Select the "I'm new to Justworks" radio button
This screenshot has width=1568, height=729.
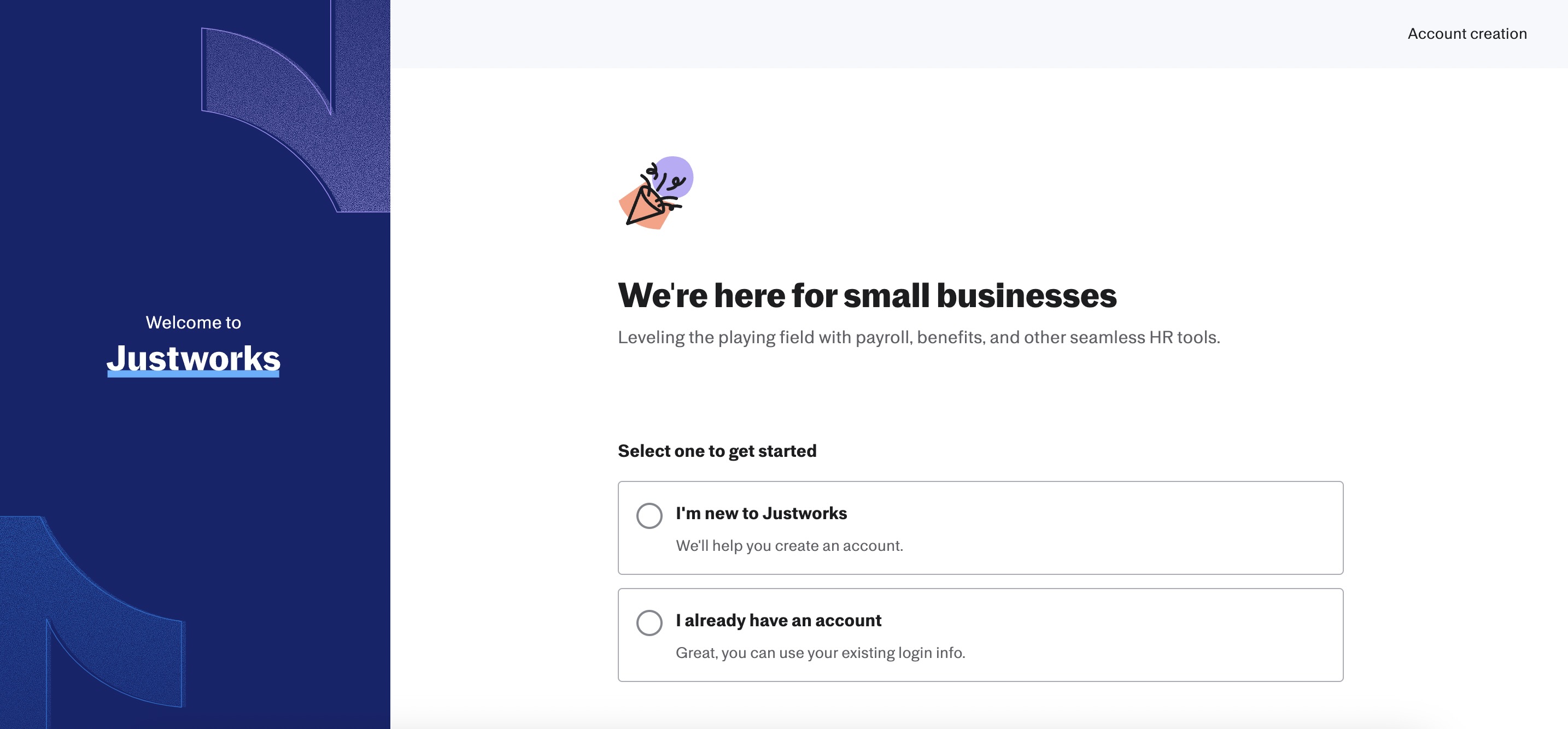tap(649, 515)
